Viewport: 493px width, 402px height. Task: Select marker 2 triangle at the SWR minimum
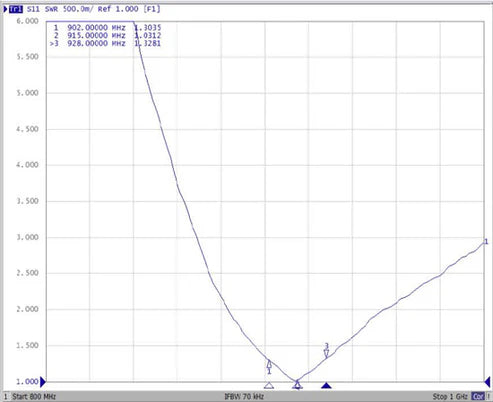coord(297,385)
